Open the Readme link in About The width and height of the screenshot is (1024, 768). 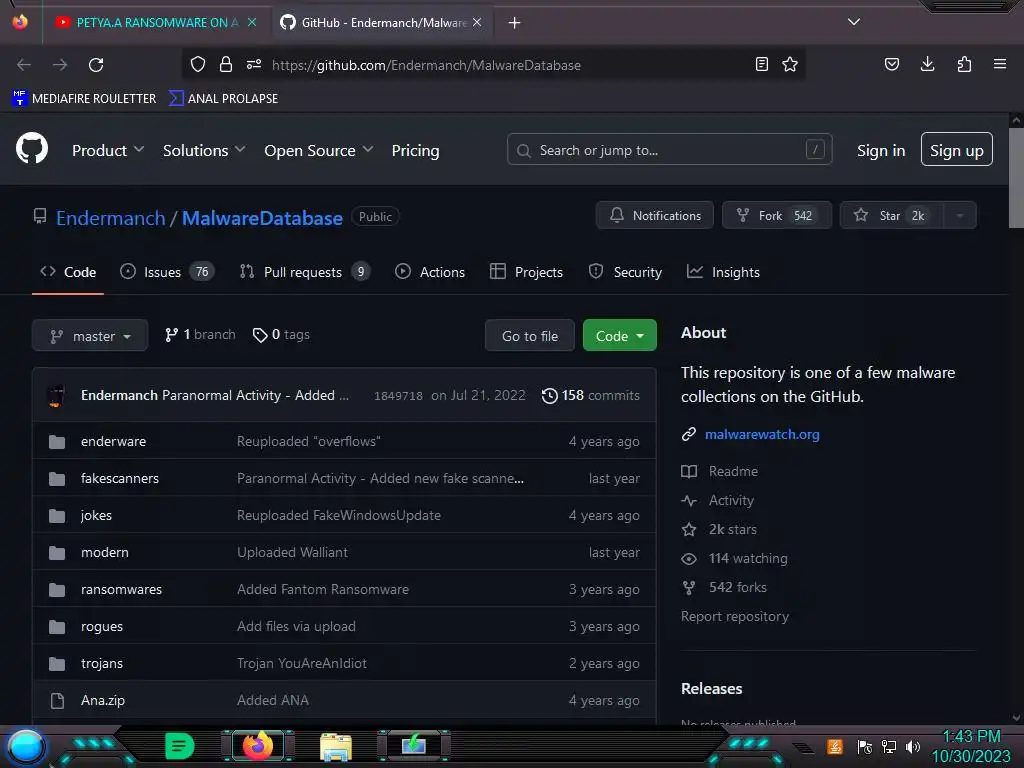click(719, 471)
